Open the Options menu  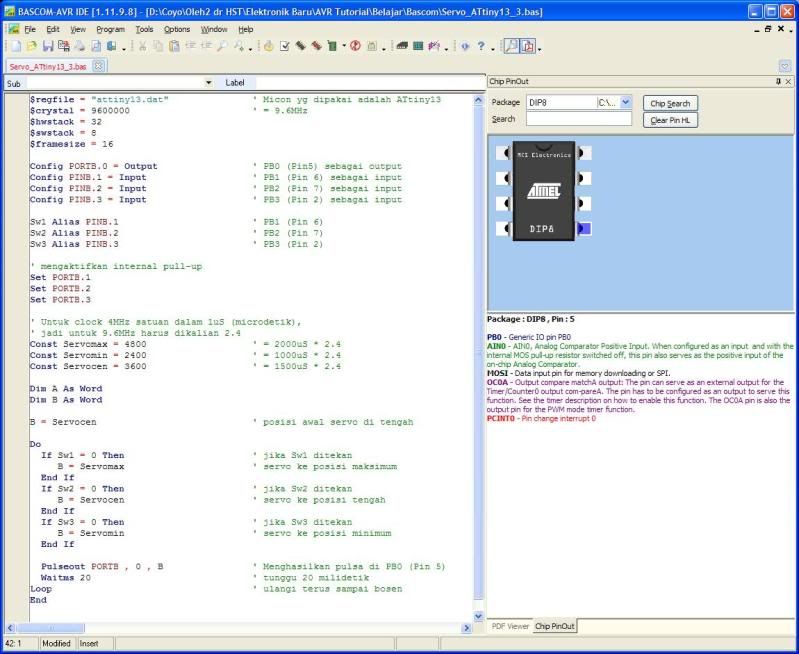pos(177,30)
